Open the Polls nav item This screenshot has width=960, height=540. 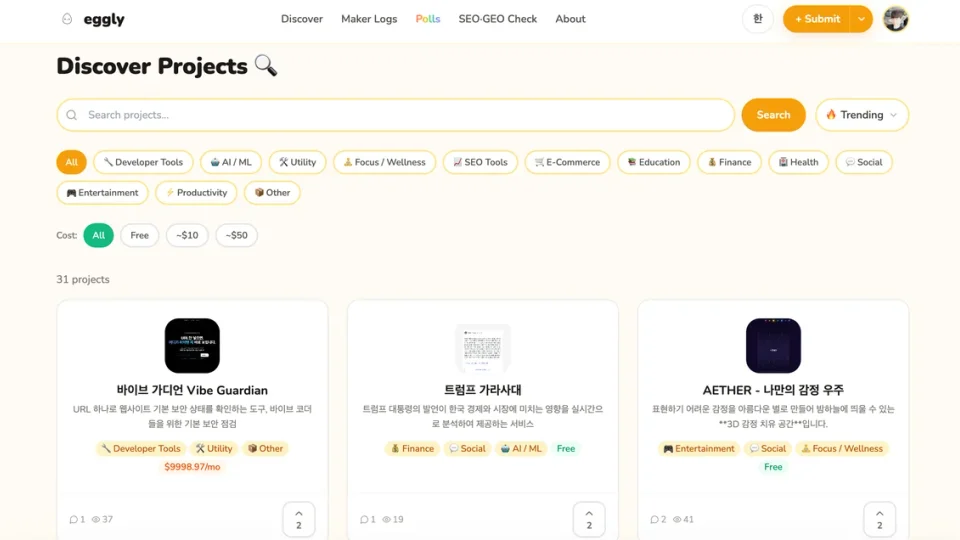click(x=428, y=19)
